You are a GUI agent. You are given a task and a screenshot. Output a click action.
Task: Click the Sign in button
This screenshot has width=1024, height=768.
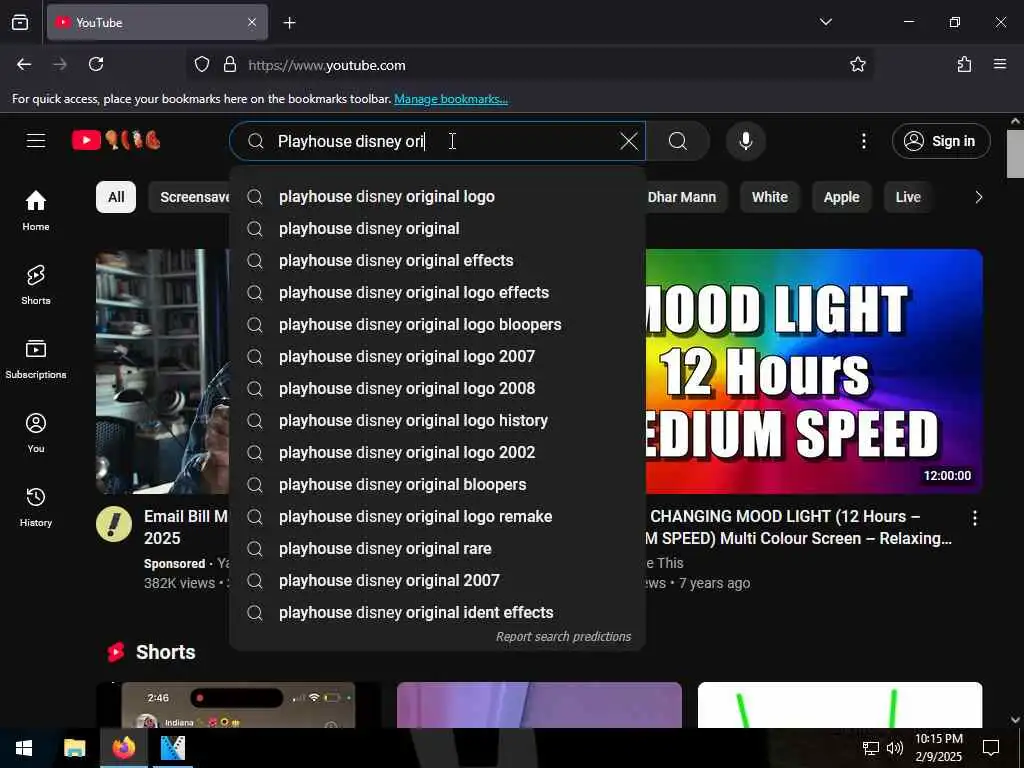click(940, 141)
